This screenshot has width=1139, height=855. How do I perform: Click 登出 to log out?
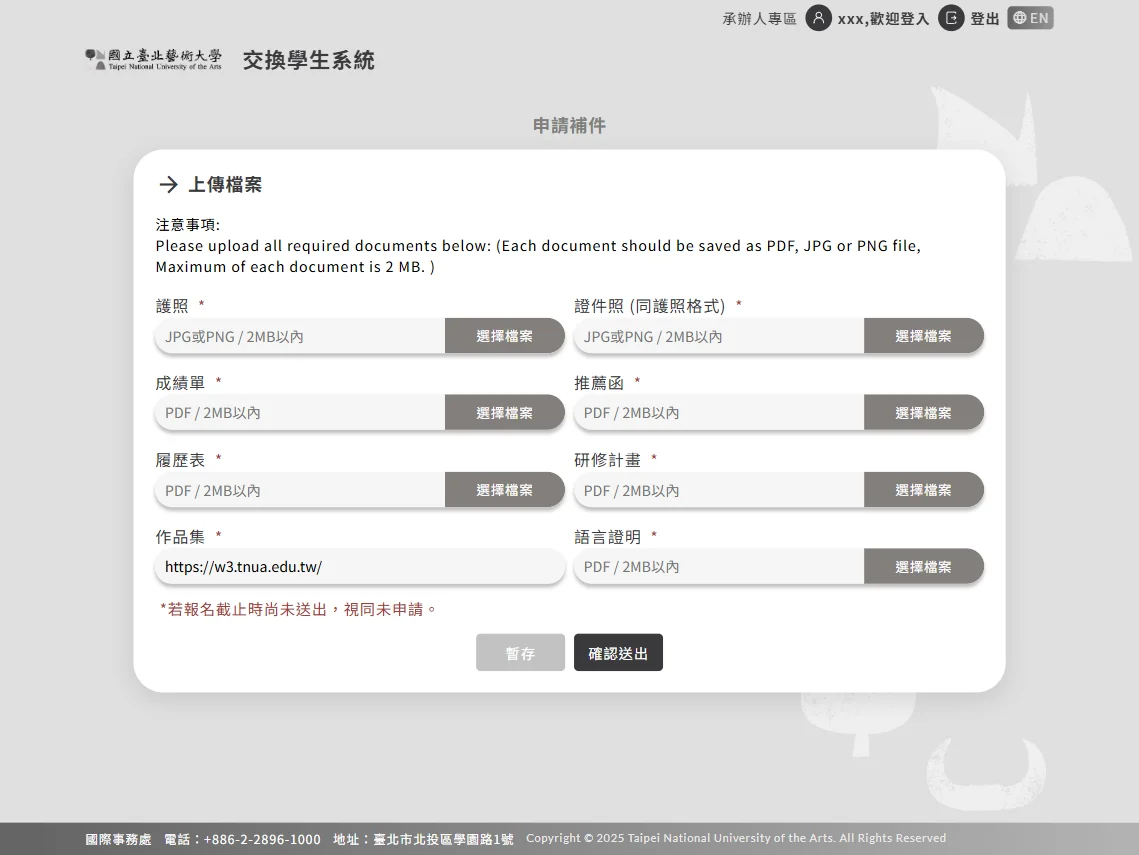[984, 18]
